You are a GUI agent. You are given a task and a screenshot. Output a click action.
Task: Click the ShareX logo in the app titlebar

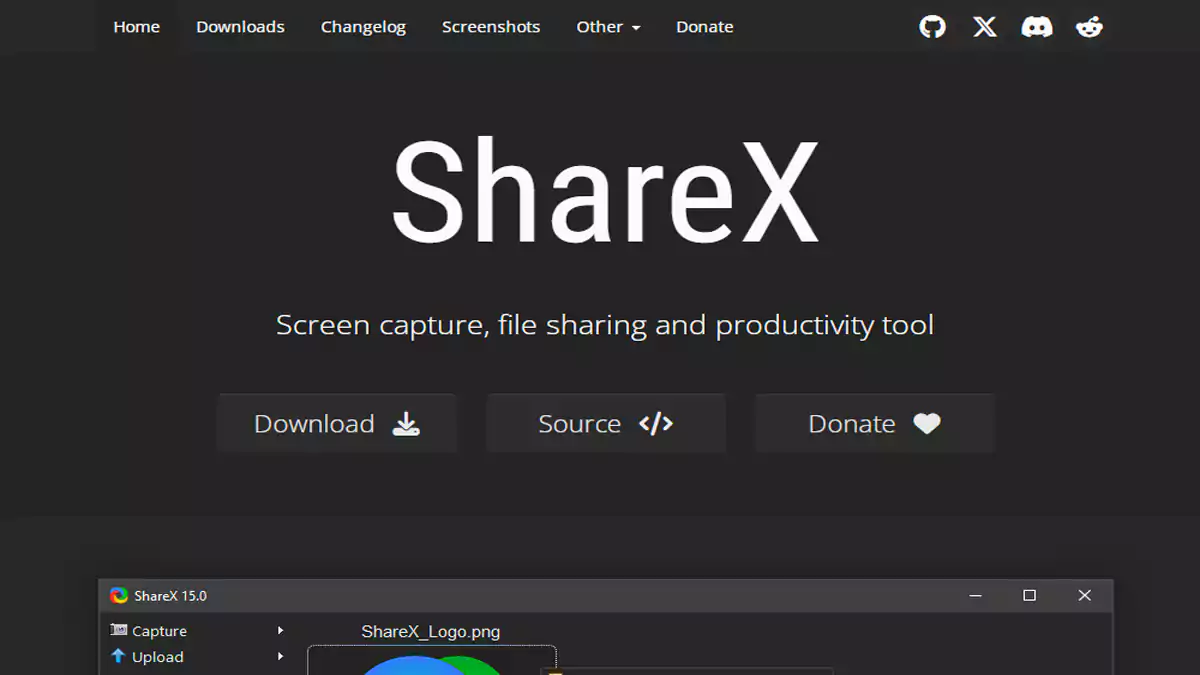tap(120, 595)
